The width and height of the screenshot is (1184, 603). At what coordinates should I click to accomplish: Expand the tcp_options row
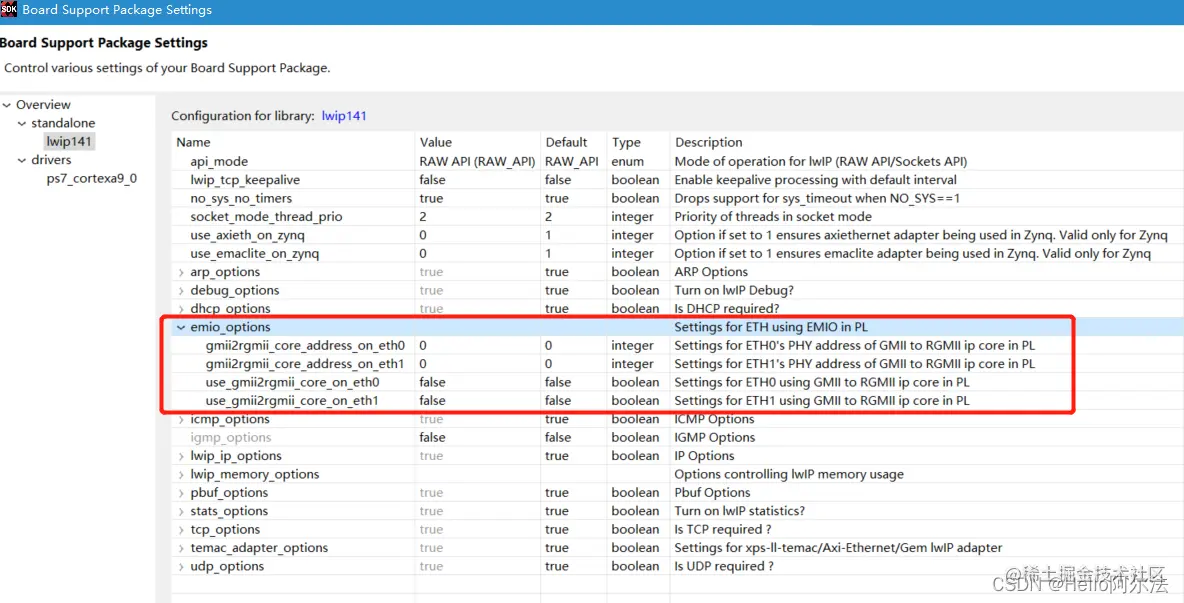pos(182,529)
